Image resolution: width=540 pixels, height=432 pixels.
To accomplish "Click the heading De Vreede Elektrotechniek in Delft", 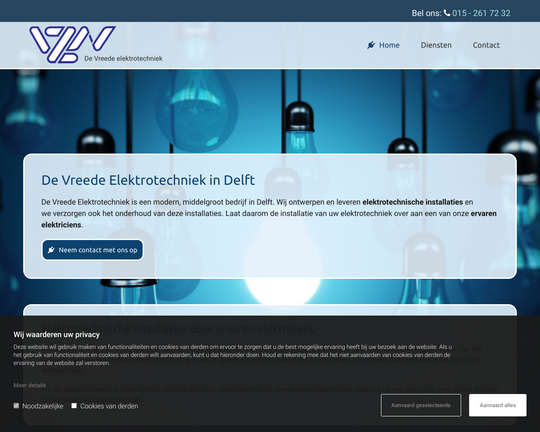I will (148, 180).
